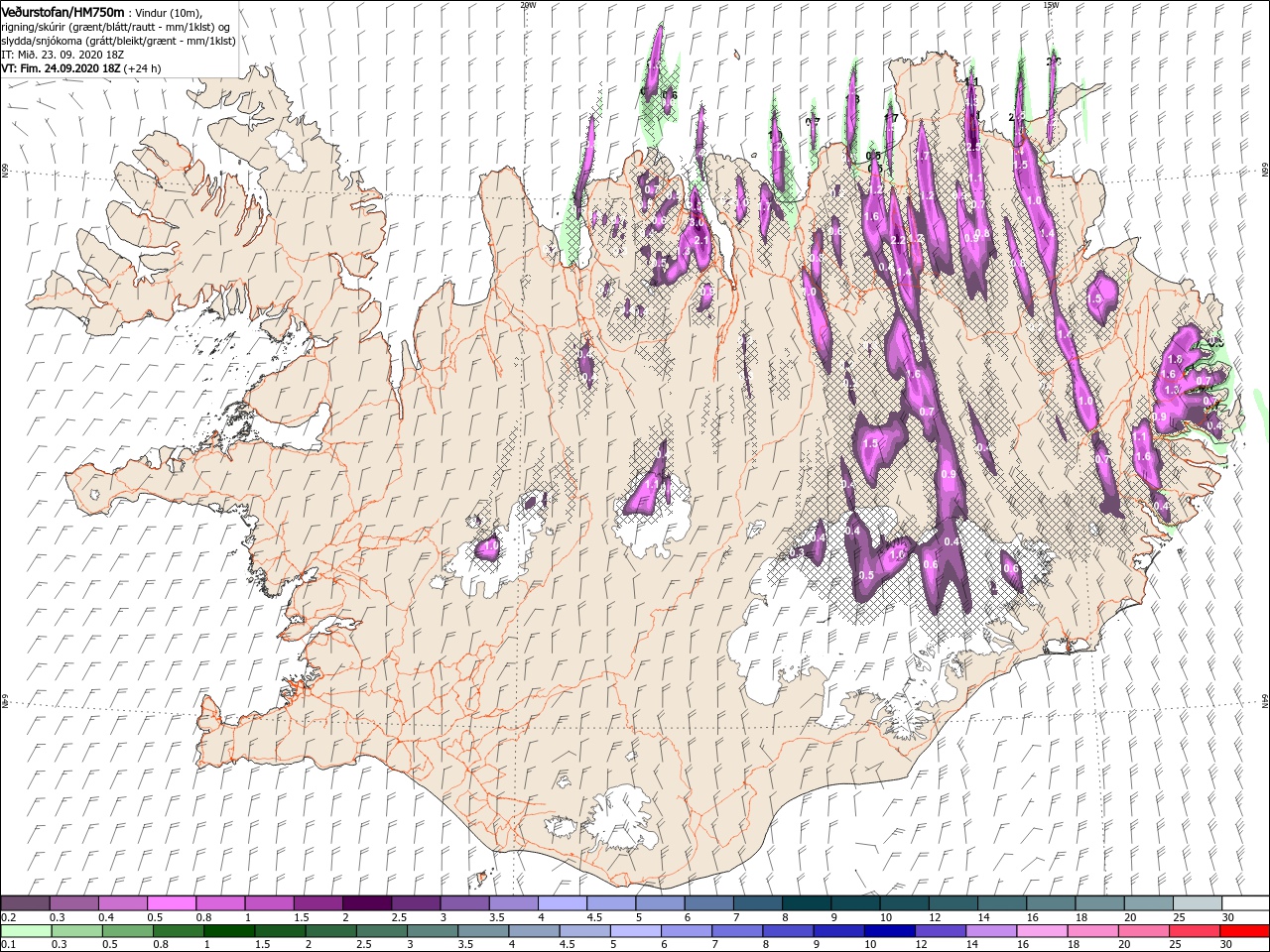The height and width of the screenshot is (952, 1270).
Task: Pick snow-scale swatch between 12 and 14
Action: point(952,902)
